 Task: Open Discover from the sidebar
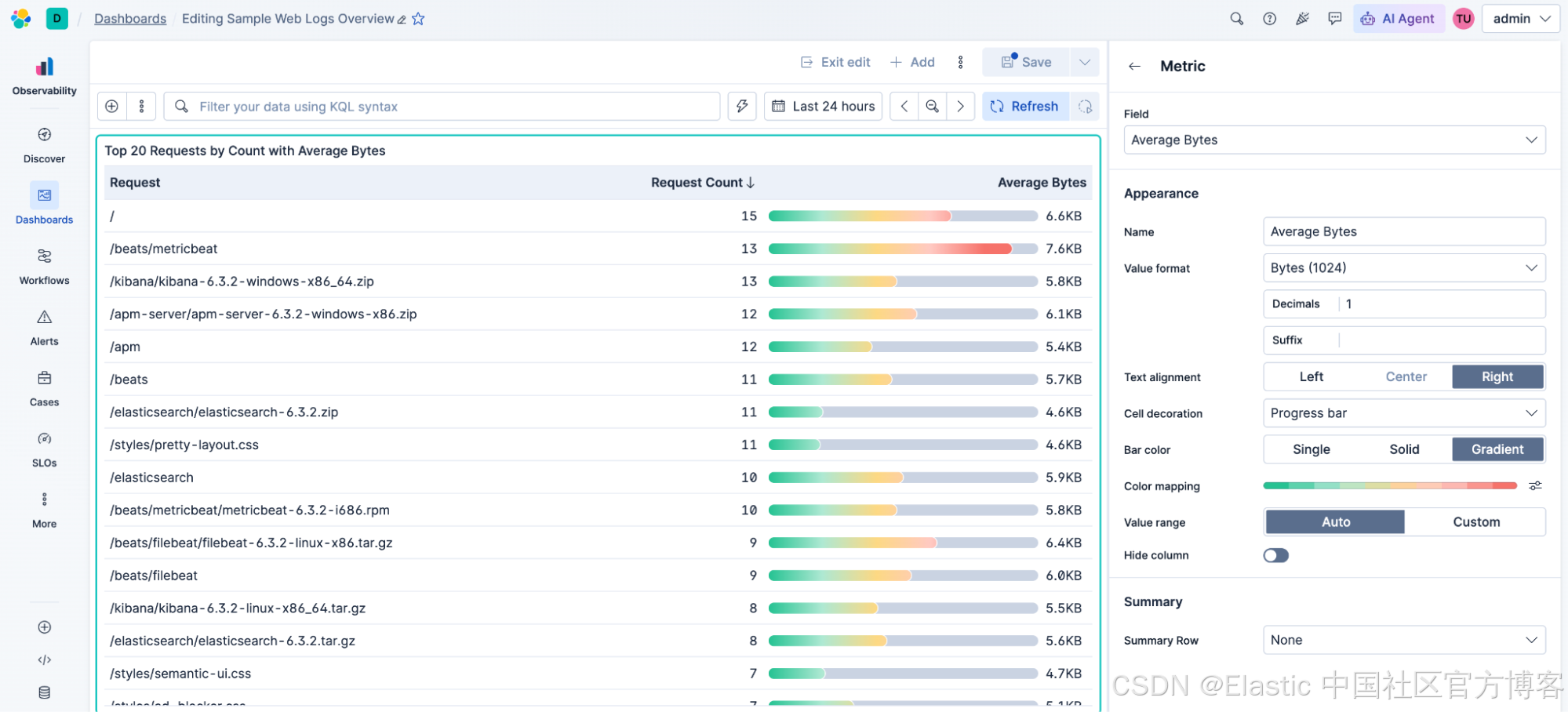44,145
